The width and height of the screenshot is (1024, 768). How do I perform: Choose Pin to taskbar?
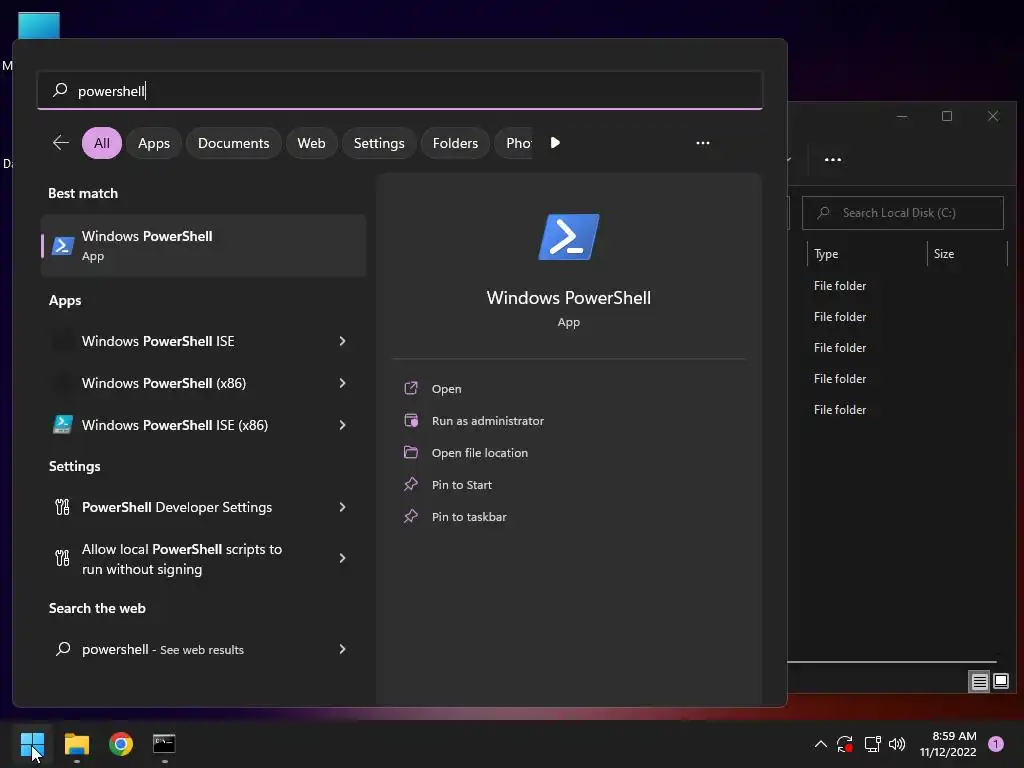(469, 517)
